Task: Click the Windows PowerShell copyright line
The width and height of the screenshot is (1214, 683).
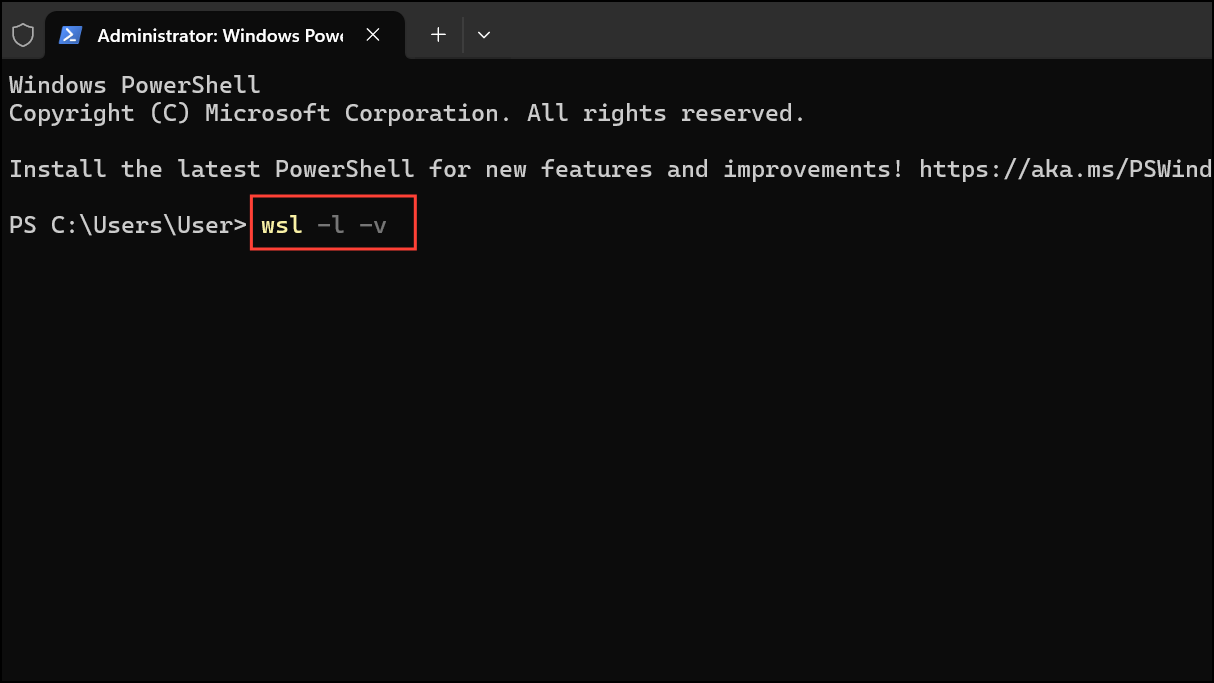Action: click(x=404, y=112)
